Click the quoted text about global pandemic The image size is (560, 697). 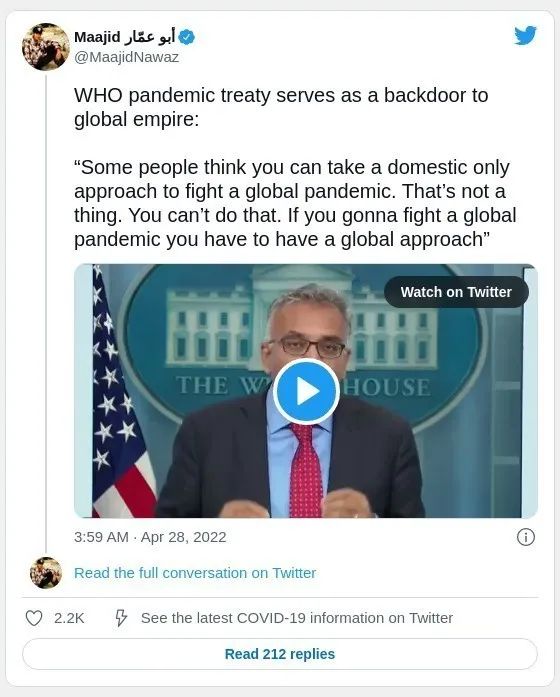coord(295,203)
